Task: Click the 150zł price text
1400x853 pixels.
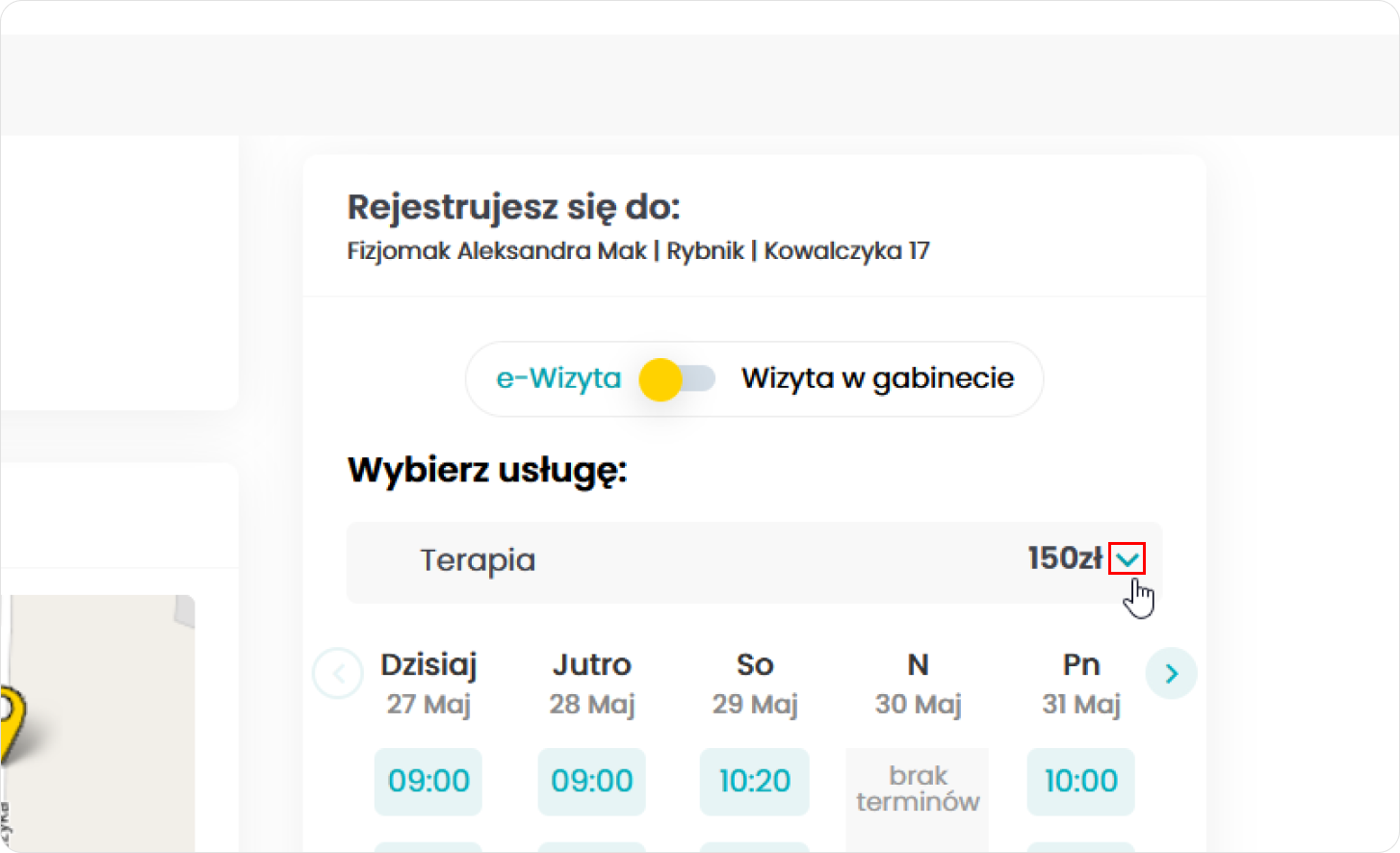Action: click(1064, 558)
